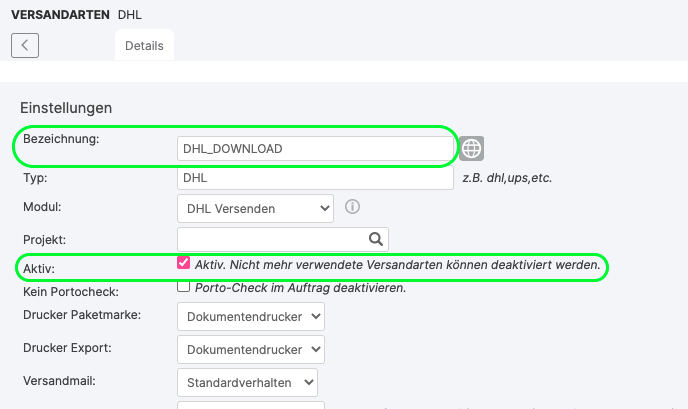Screen dimensions: 688x409
Task: Click the DHL breadcrumb label in header
Action: click(x=130, y=15)
